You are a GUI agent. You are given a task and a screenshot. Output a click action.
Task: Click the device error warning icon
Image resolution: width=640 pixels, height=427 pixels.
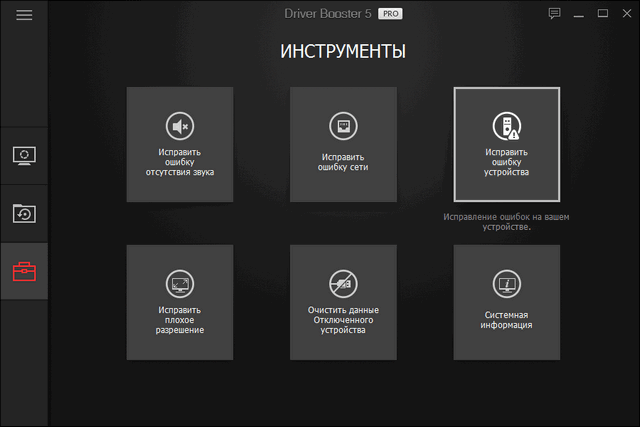click(x=507, y=126)
